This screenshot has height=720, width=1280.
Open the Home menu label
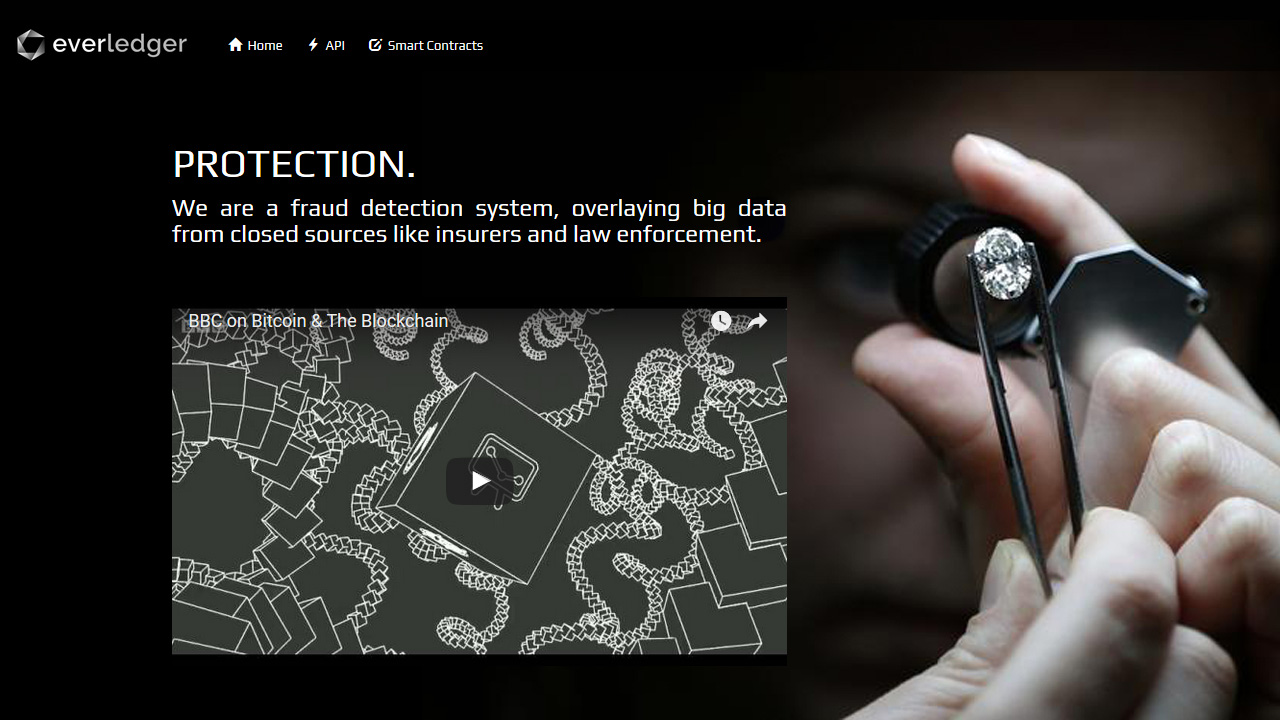265,45
